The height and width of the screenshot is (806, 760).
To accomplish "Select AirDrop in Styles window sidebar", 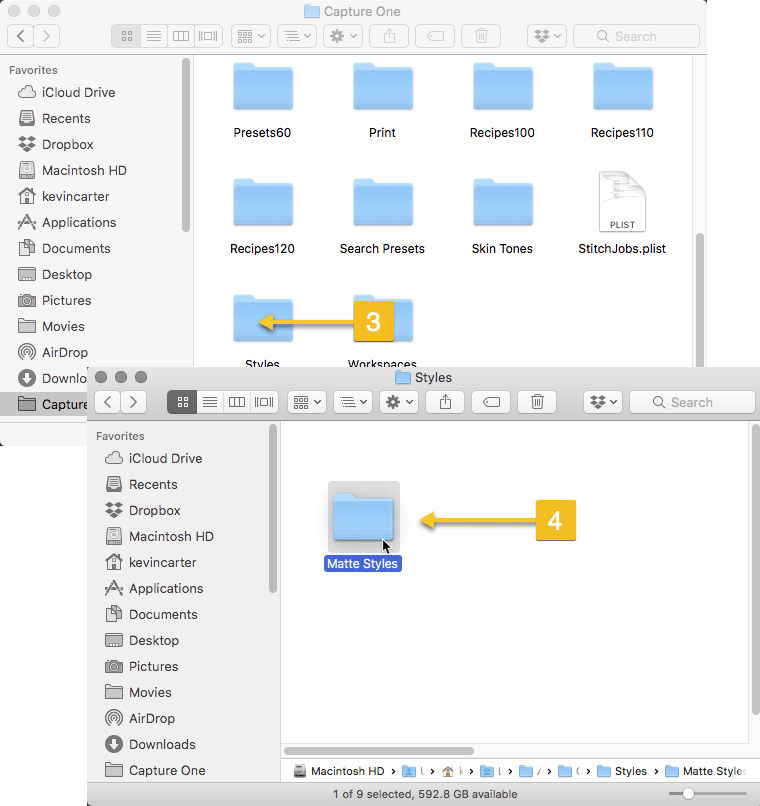I will click(152, 718).
